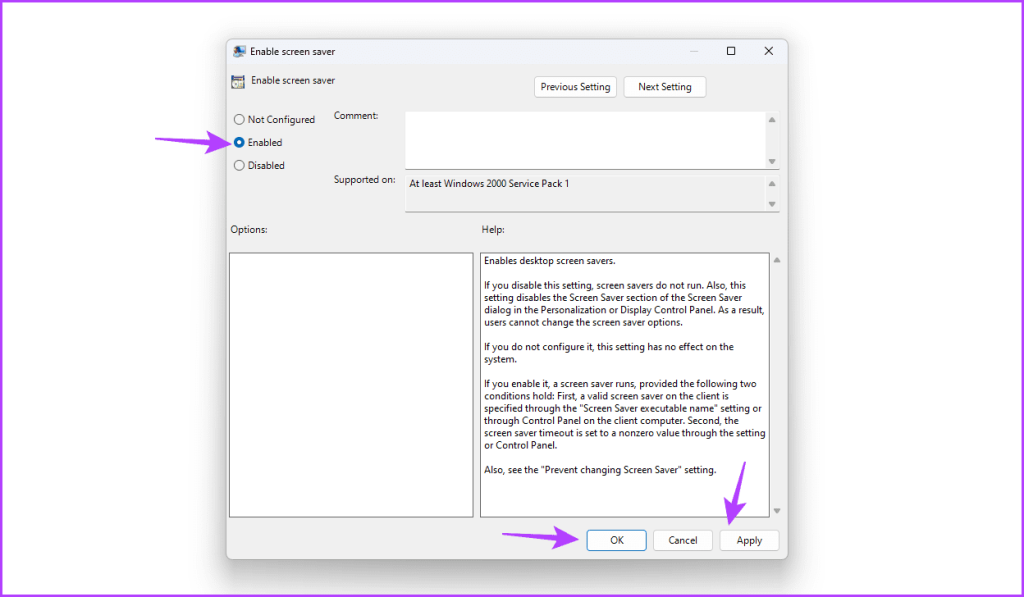Choose the Disabled radio option
Screen dimensions: 1024x597
(x=239, y=166)
